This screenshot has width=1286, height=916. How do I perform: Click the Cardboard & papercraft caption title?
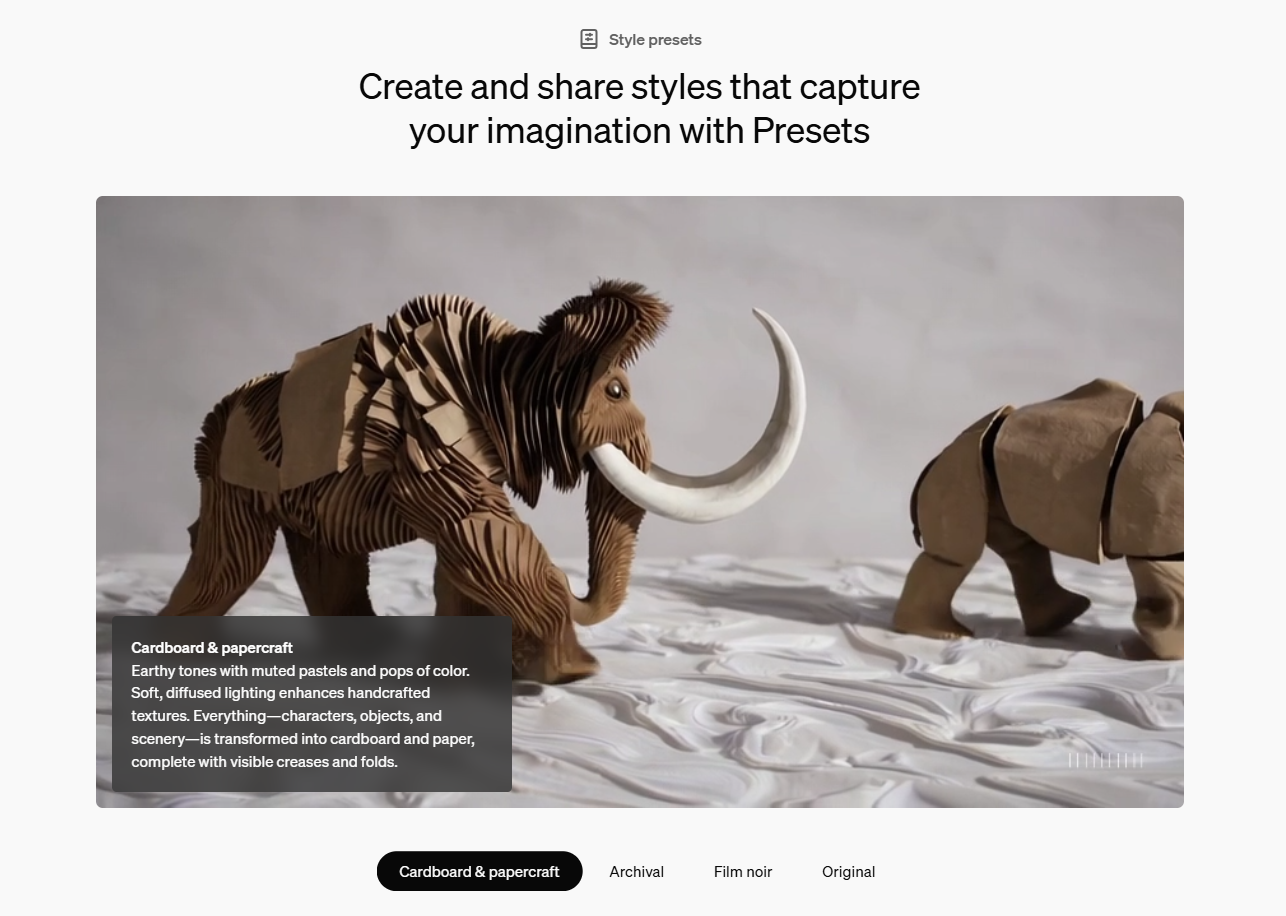(212, 647)
